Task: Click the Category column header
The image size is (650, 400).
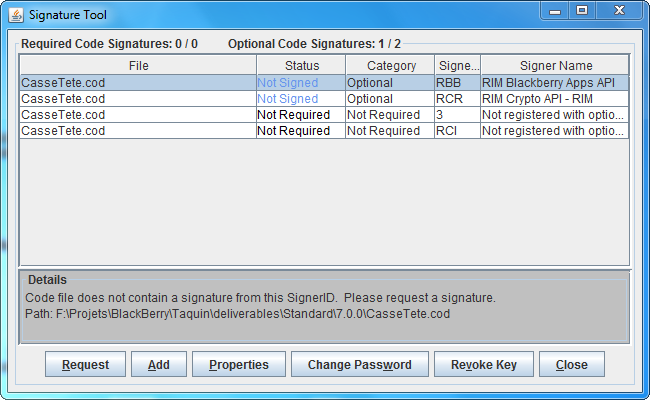Action: coord(390,66)
